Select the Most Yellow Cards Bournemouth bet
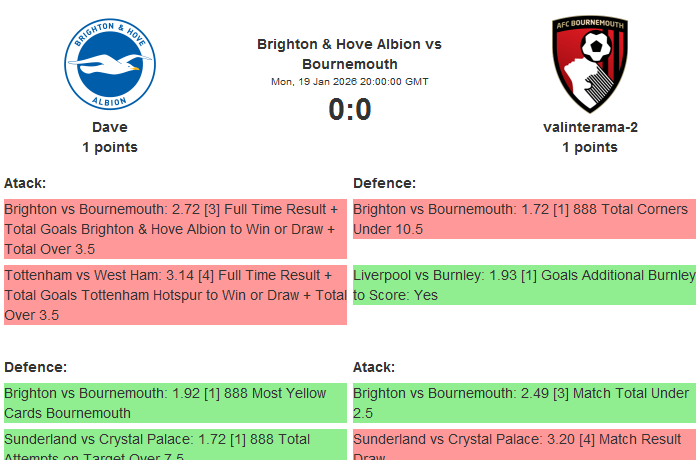700x460 pixels. (175, 403)
